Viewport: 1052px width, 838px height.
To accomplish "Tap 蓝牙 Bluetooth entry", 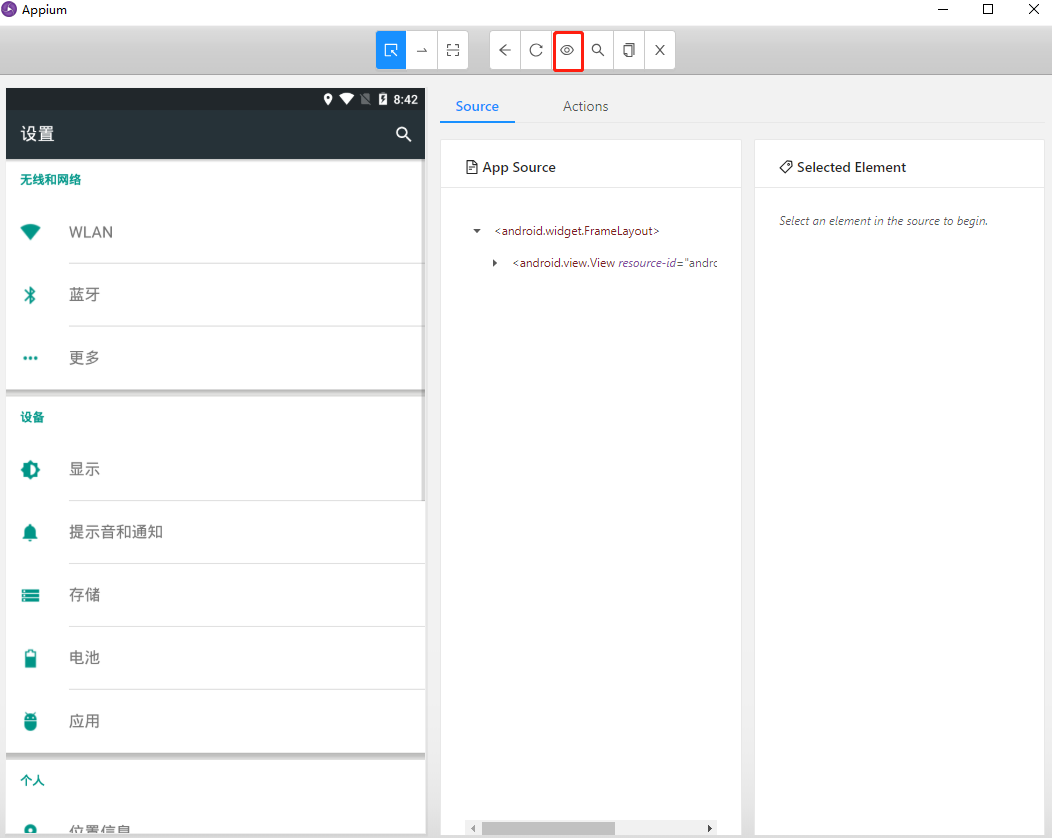I will (x=215, y=295).
